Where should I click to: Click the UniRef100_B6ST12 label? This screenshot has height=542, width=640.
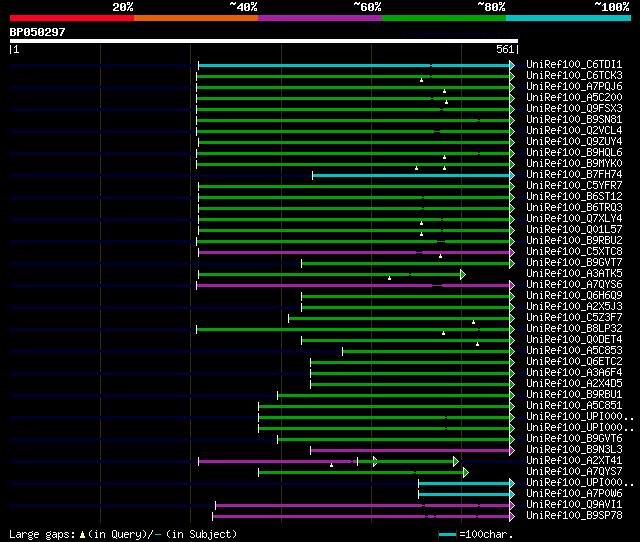pos(574,197)
